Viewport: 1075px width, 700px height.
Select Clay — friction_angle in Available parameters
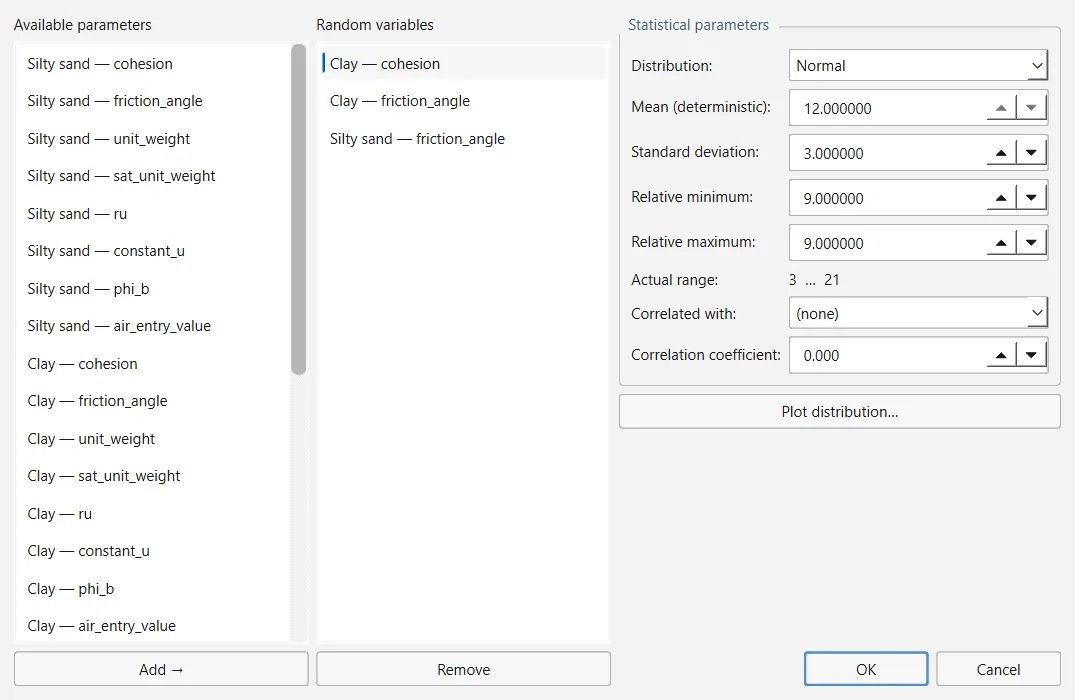154,401
